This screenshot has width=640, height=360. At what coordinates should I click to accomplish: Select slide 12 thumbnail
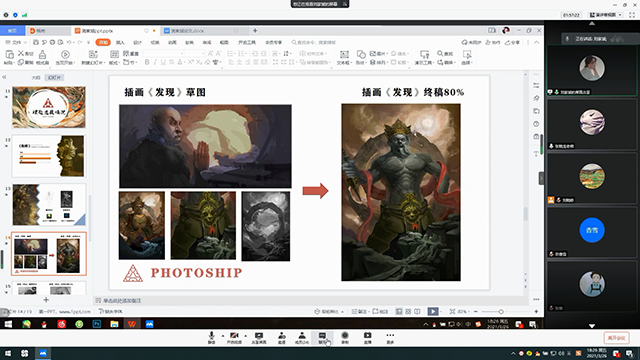[x=49, y=156]
